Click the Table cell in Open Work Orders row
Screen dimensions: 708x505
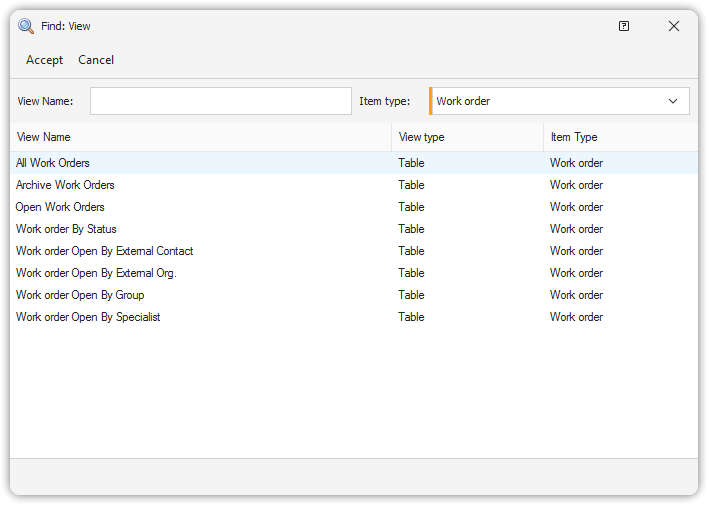[411, 207]
